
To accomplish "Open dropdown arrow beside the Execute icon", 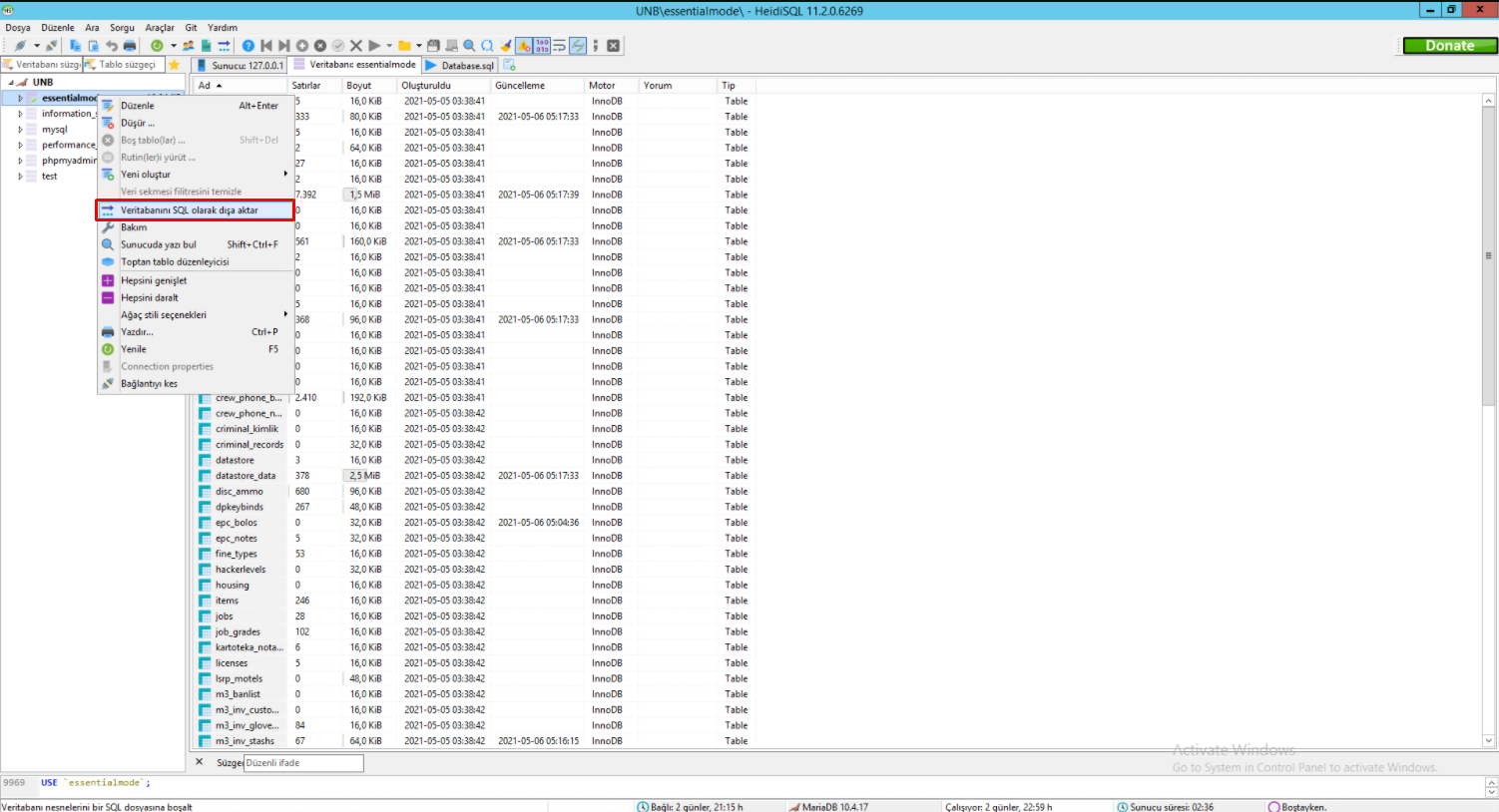I will tap(388, 46).
